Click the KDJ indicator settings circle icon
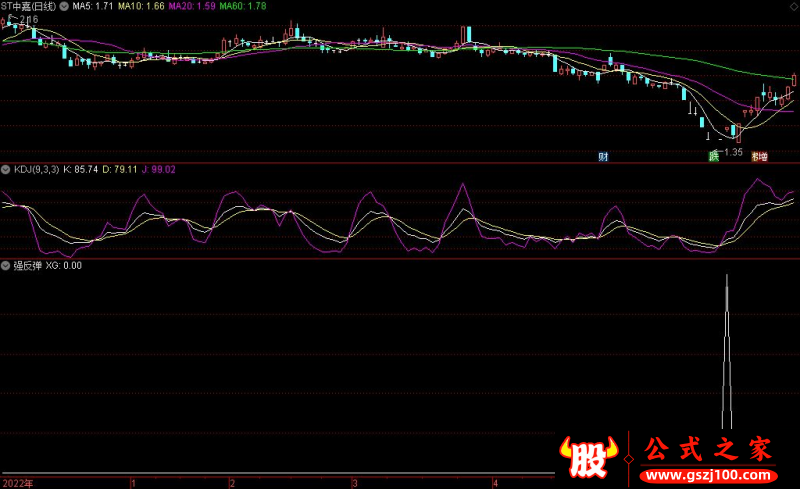 pyautogui.click(x=6, y=170)
